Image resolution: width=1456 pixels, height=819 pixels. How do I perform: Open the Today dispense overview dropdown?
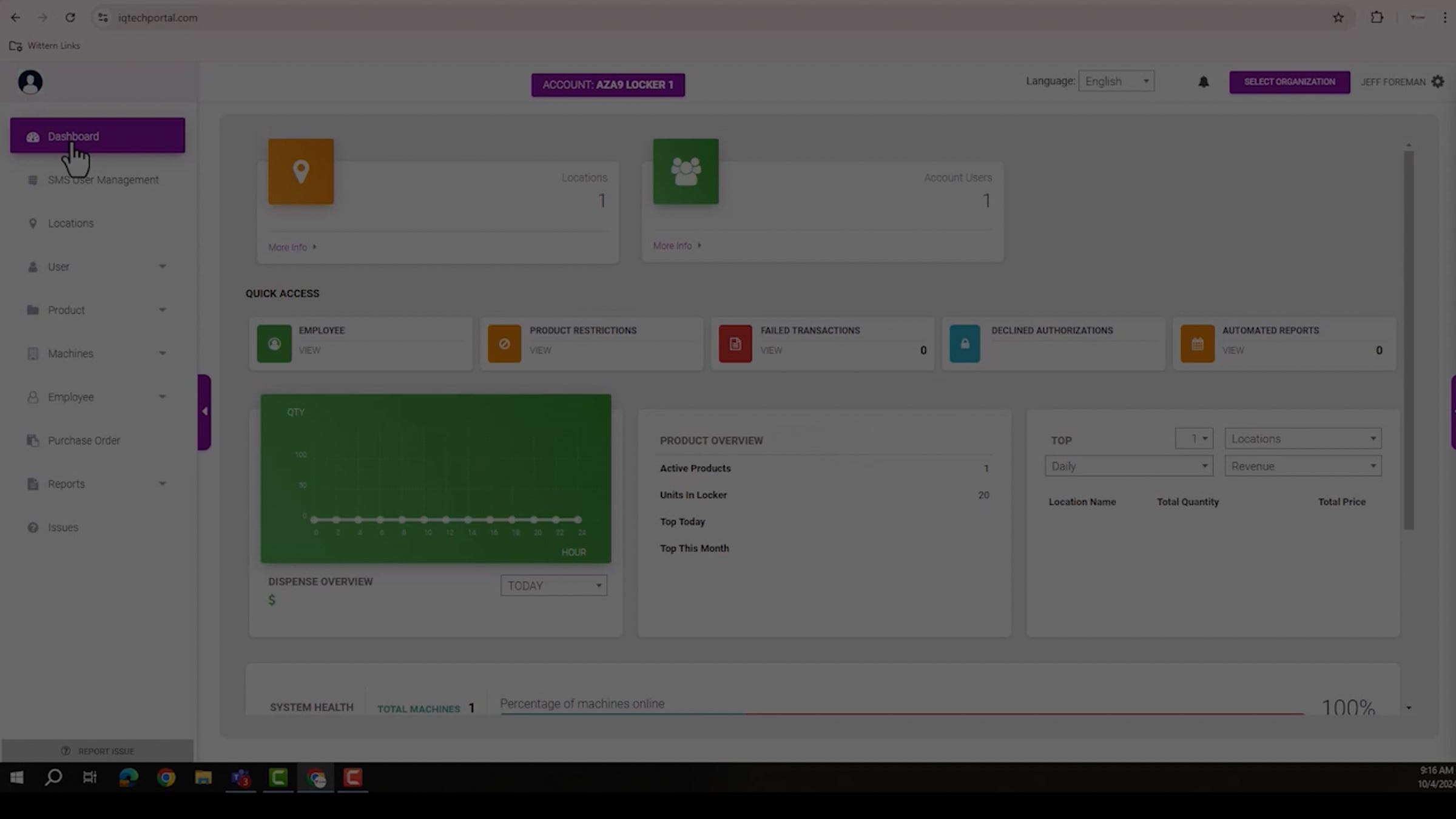[x=554, y=585]
